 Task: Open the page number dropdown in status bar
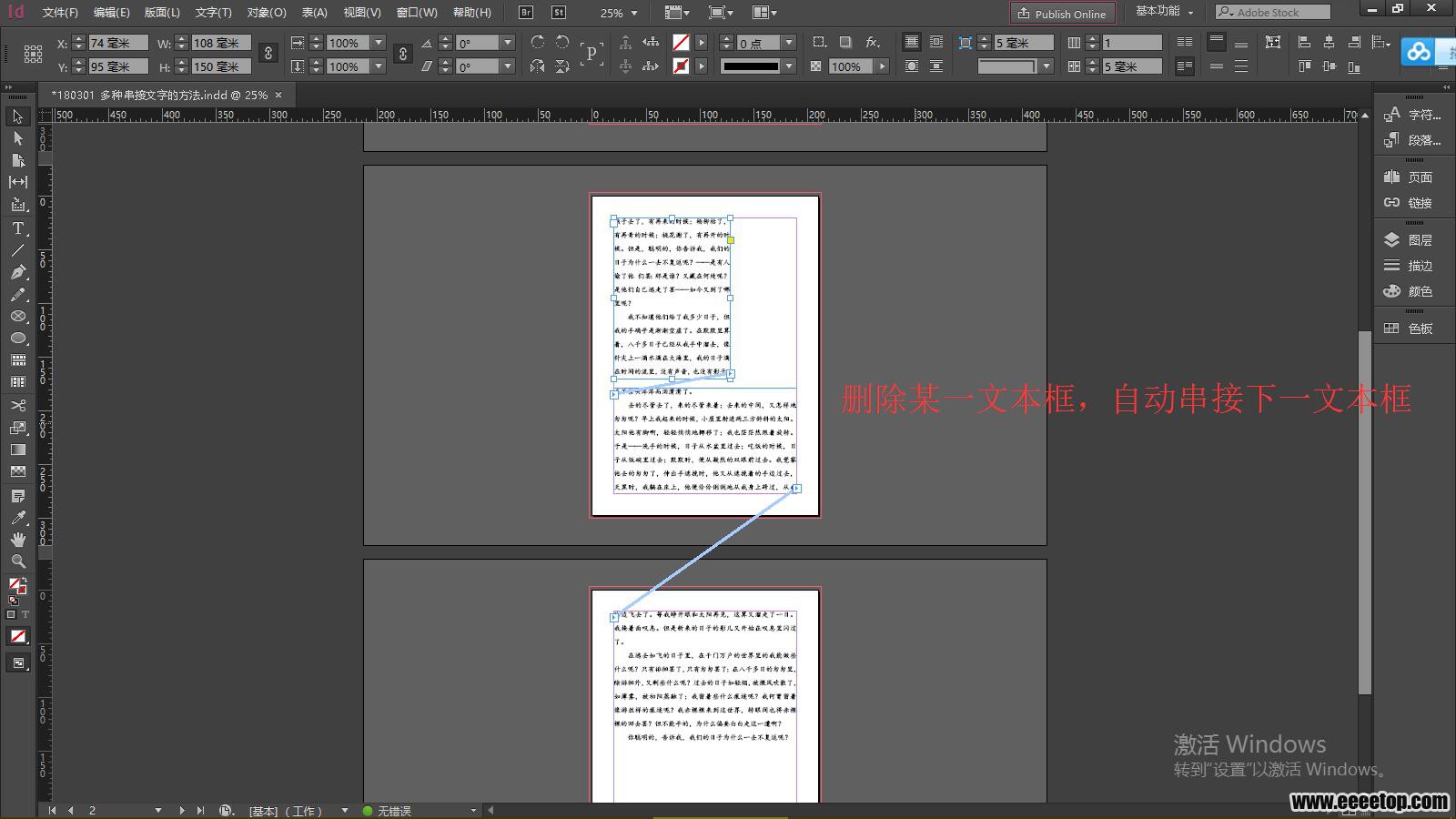[x=158, y=810]
